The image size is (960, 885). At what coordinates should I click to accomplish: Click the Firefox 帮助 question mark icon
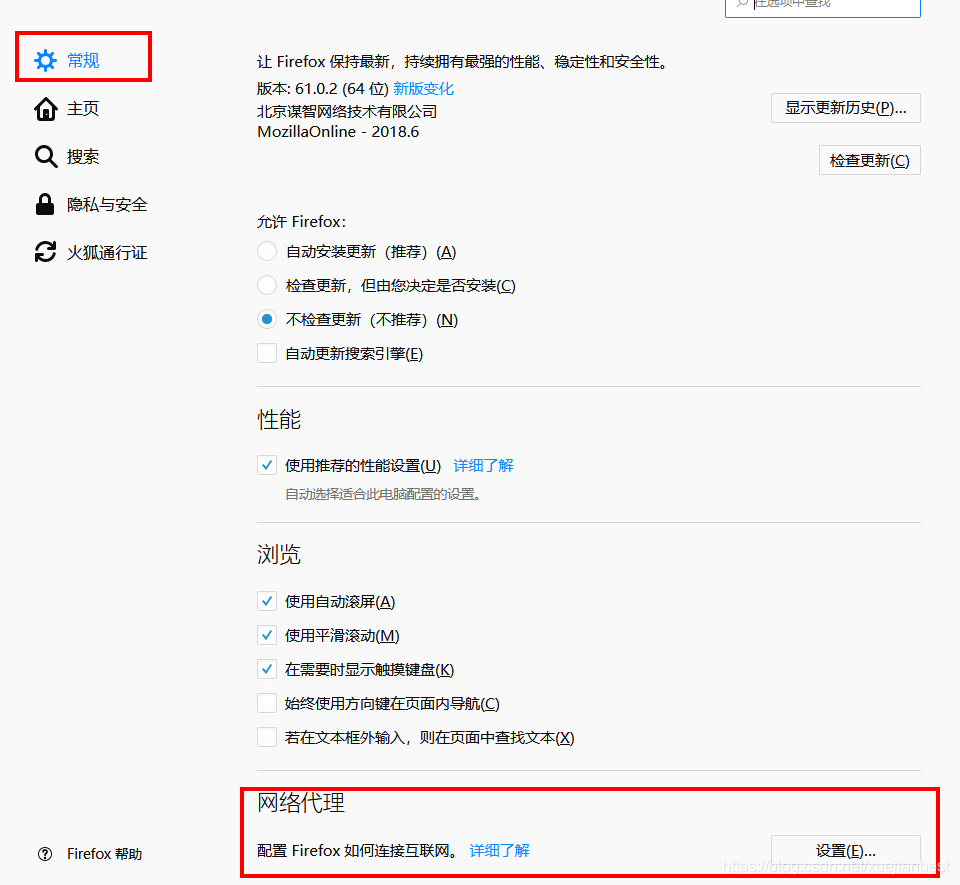pyautogui.click(x=45, y=854)
